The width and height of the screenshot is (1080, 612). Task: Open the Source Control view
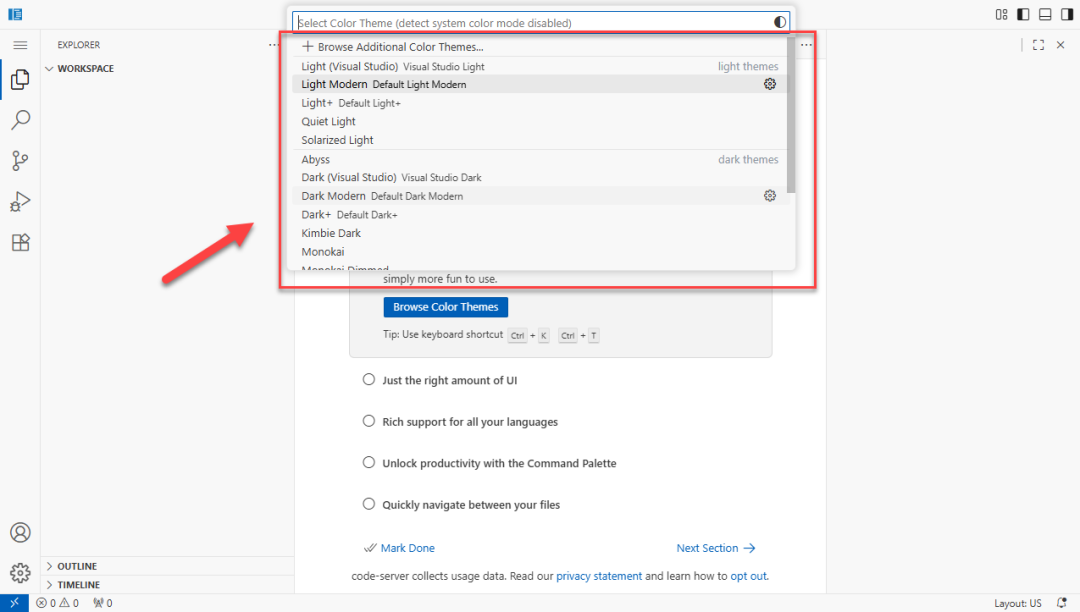(x=20, y=161)
